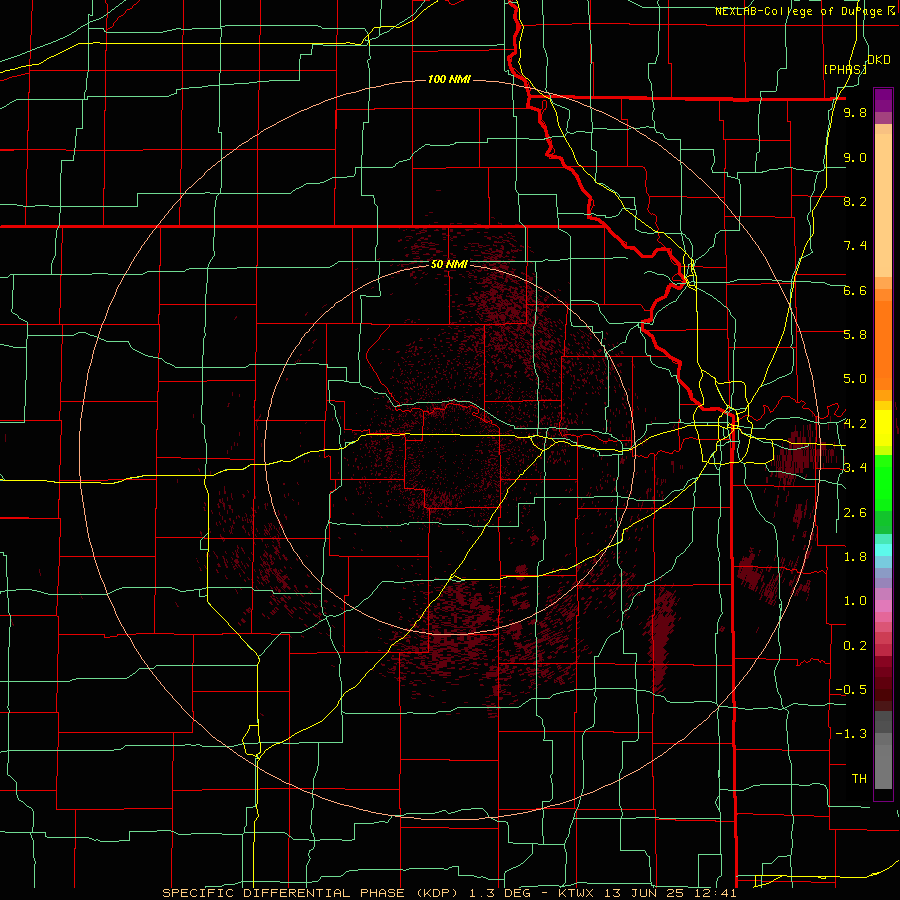Image resolution: width=900 pixels, height=900 pixels.
Task: Click the 0.2 value on the color scale
Action: click(x=855, y=646)
